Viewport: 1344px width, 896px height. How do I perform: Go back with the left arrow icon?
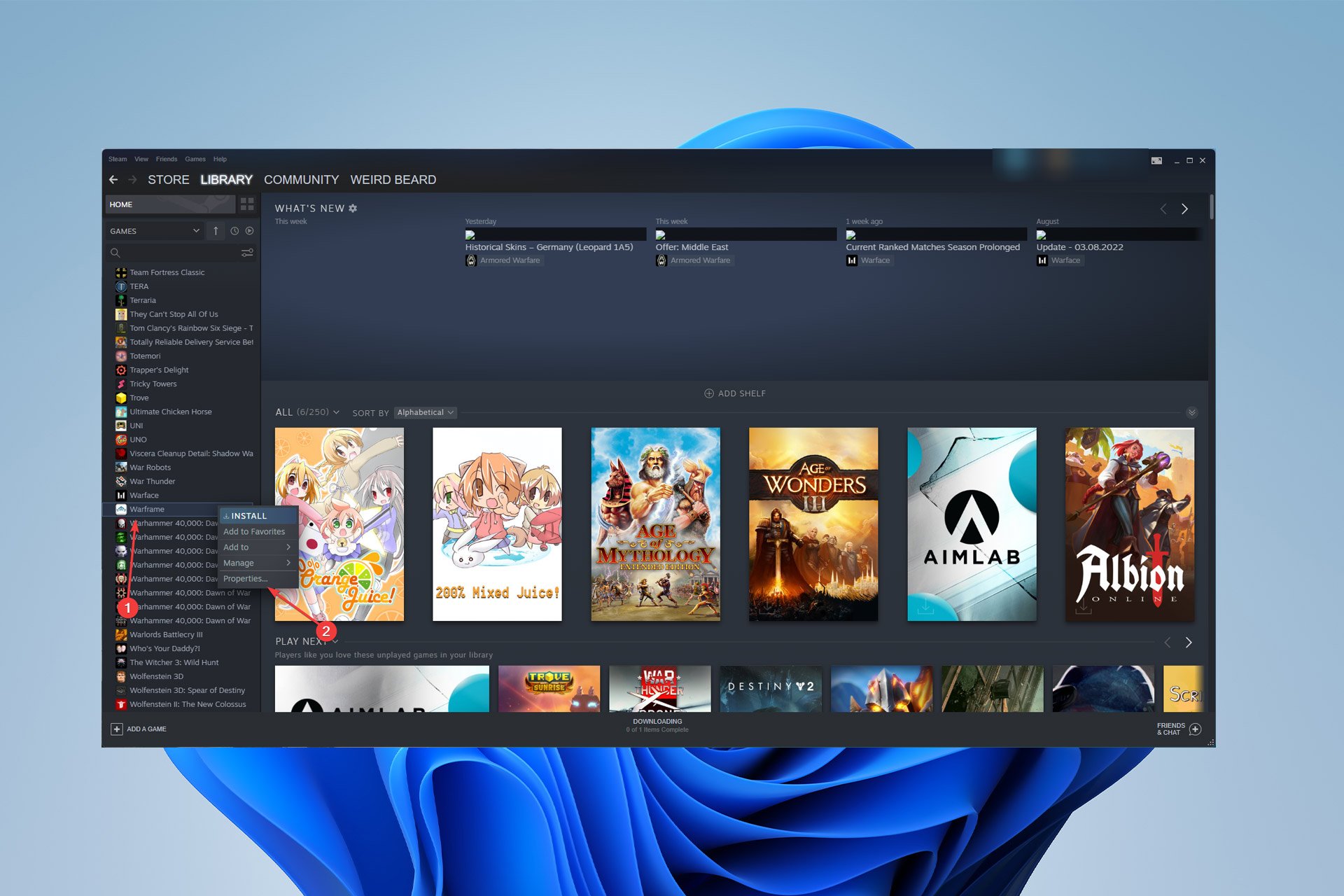(113, 180)
